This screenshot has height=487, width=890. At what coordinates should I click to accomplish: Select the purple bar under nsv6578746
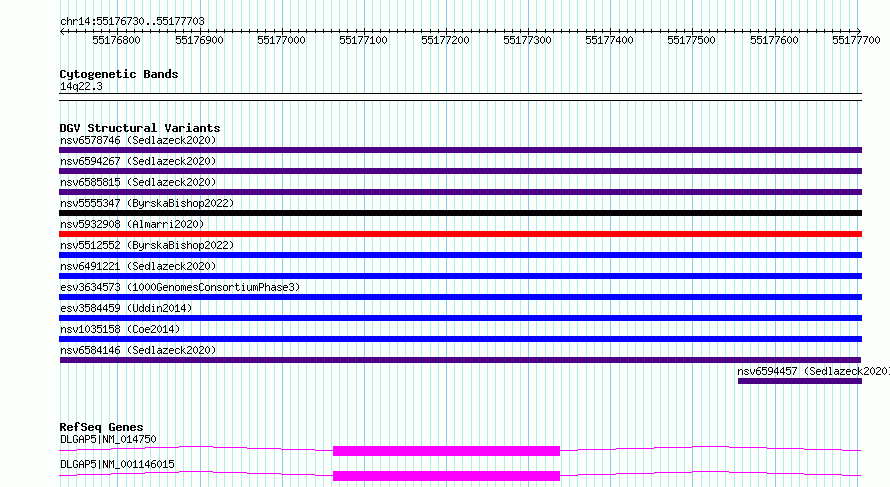point(460,150)
